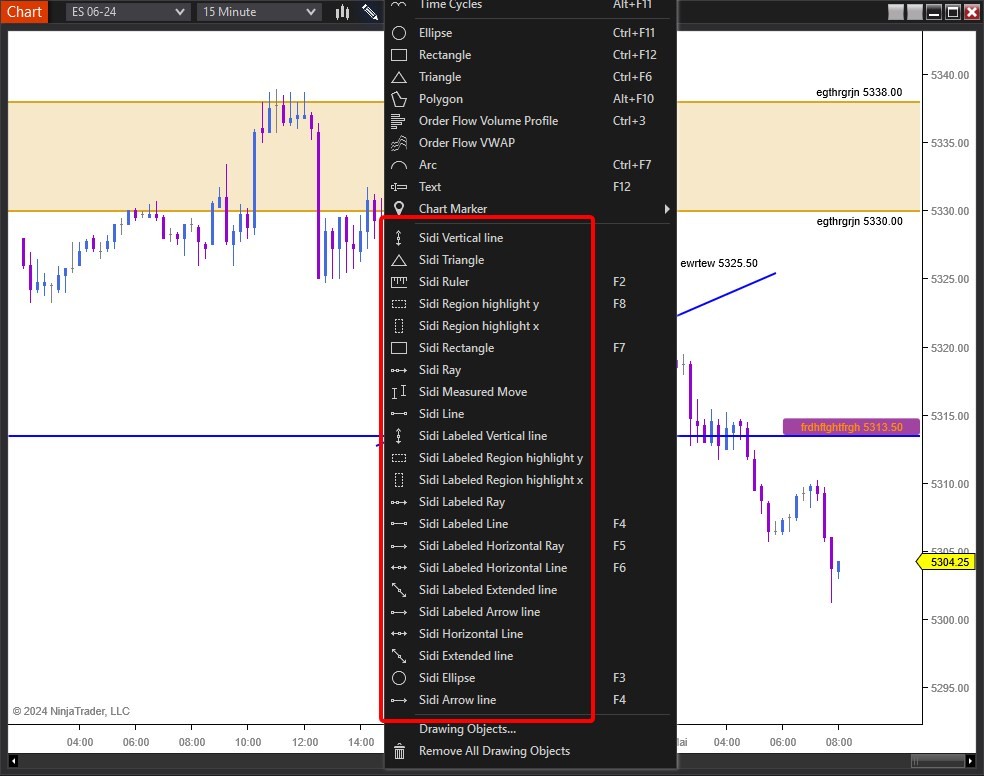Click the first gray window-layout button in title bar
This screenshot has height=776, width=984.
click(896, 12)
